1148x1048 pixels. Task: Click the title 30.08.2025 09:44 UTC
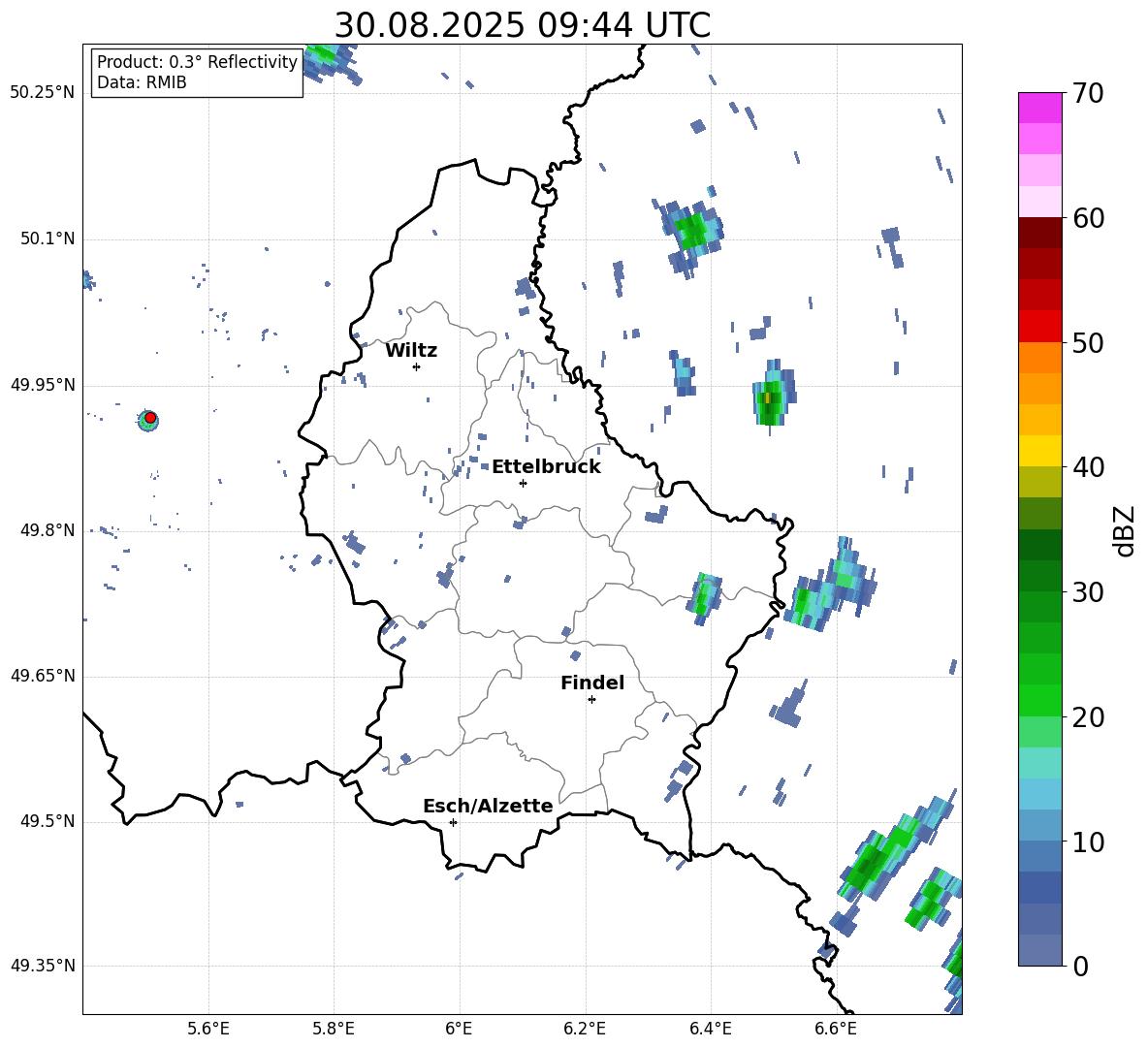[x=522, y=25]
